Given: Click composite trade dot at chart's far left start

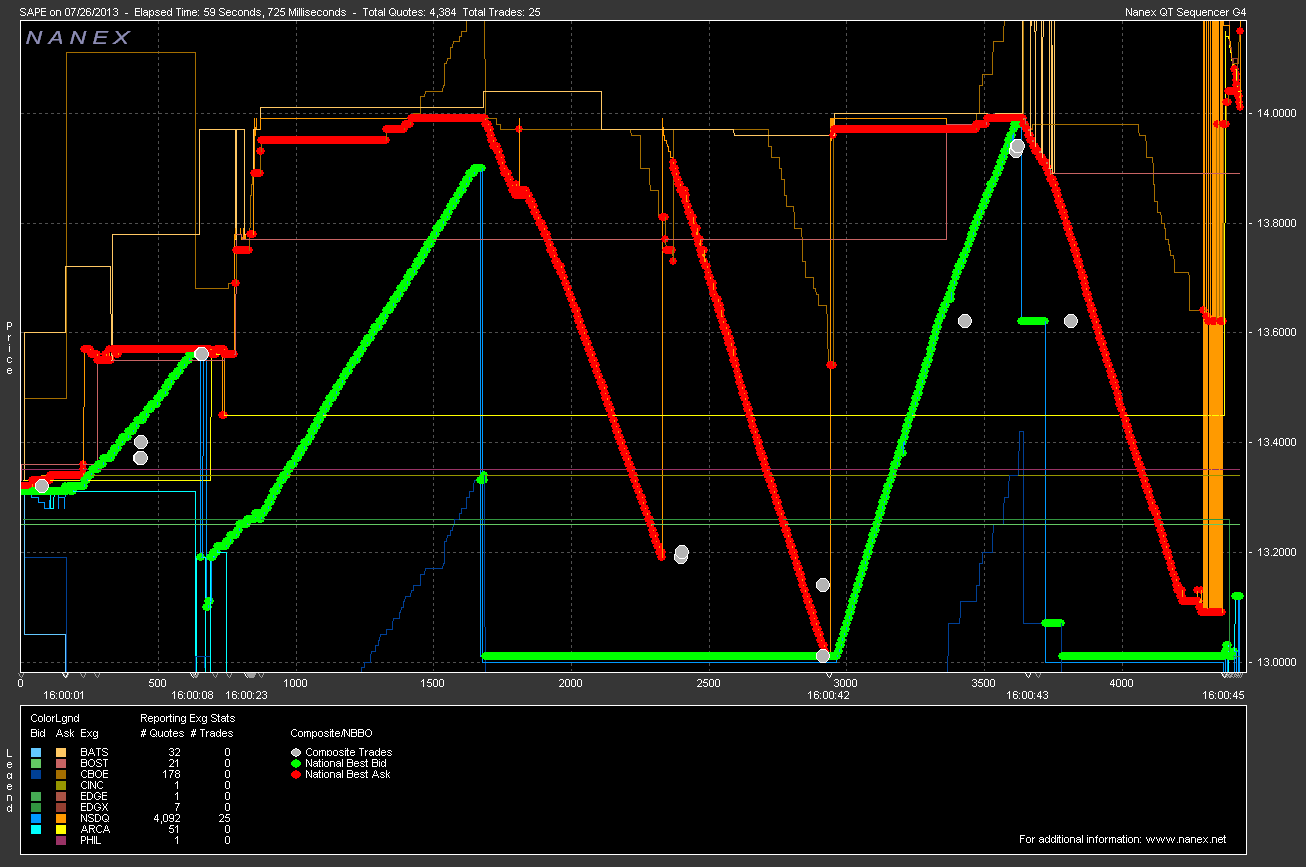Looking at the screenshot, I should tap(41, 485).
